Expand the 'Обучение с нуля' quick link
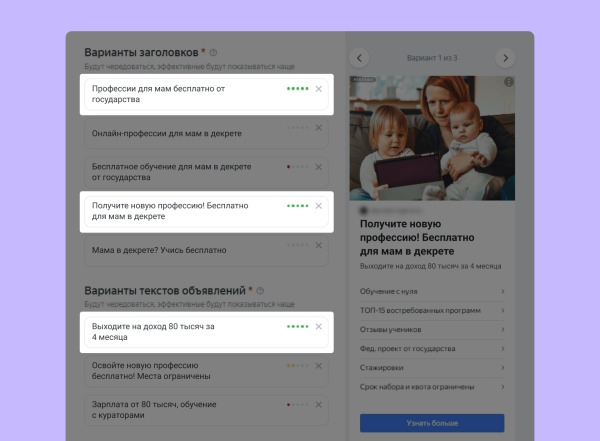This screenshot has height=441, width=600. pos(431,291)
